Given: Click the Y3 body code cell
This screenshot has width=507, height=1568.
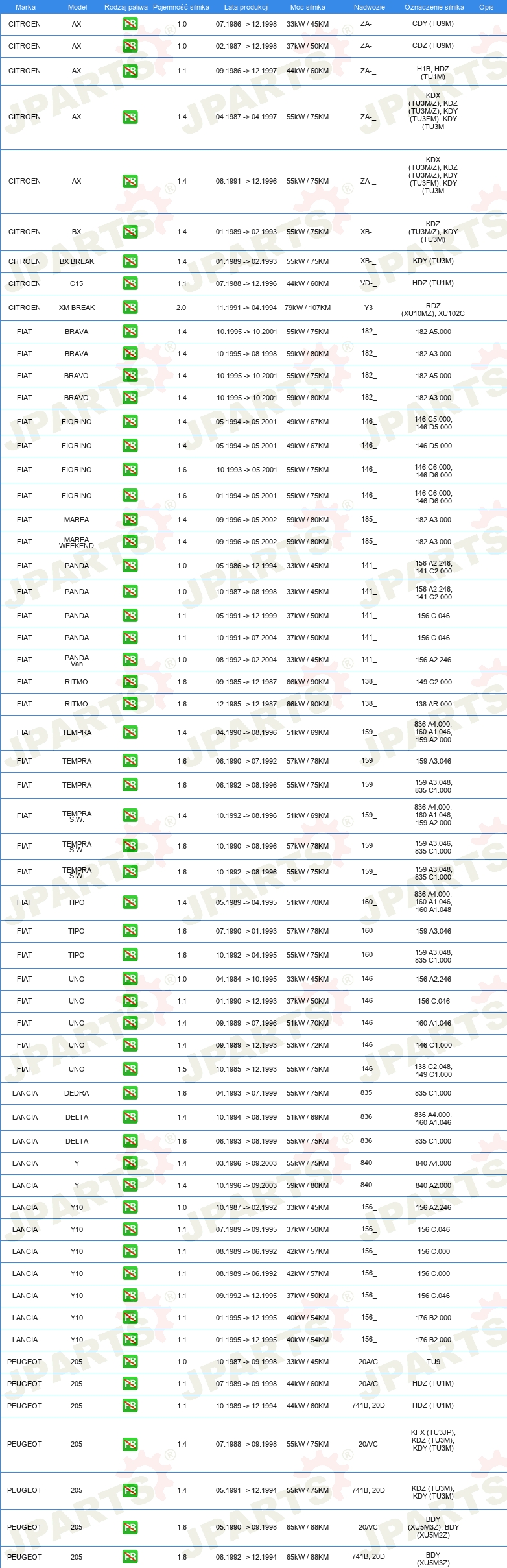Looking at the screenshot, I should point(368,308).
